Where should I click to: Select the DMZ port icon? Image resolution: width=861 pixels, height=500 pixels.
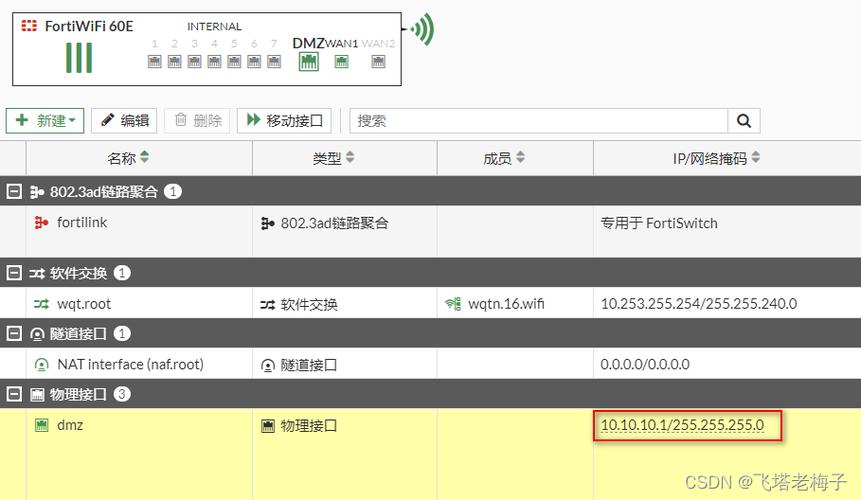[309, 61]
